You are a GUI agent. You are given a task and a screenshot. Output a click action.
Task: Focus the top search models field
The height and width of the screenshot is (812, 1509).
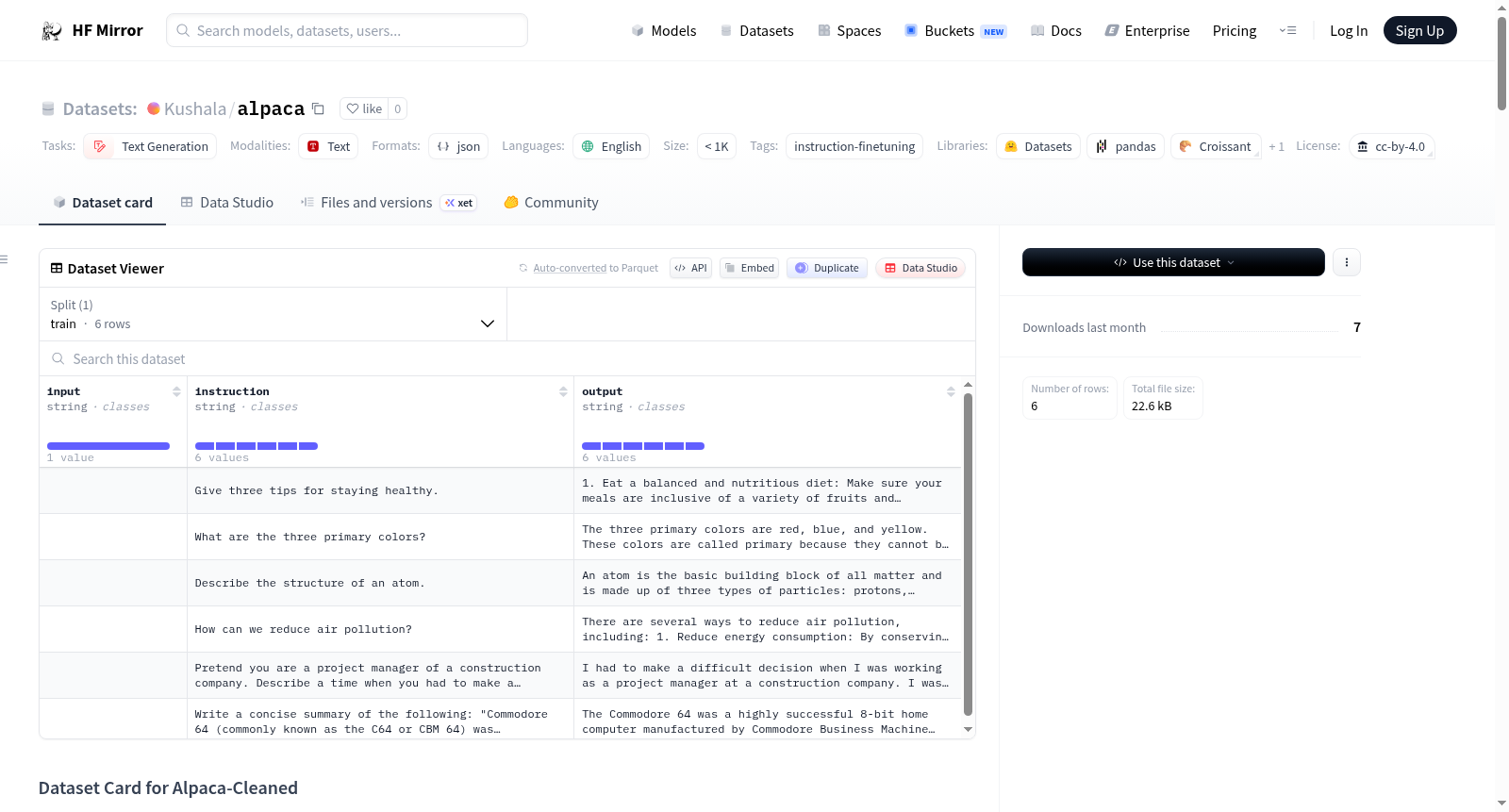click(347, 30)
